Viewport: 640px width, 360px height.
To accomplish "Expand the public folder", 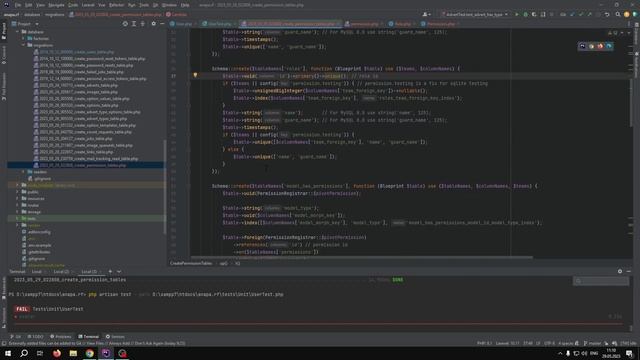I will 18,192.
